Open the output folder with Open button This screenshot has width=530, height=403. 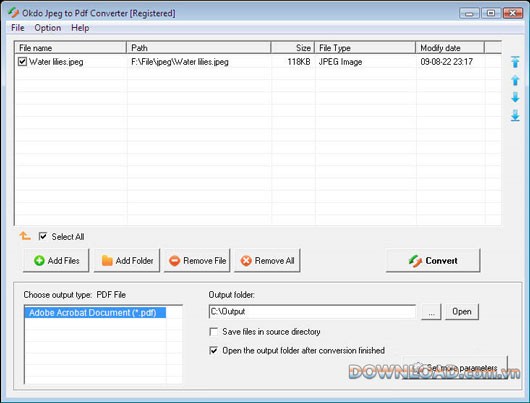(x=462, y=311)
